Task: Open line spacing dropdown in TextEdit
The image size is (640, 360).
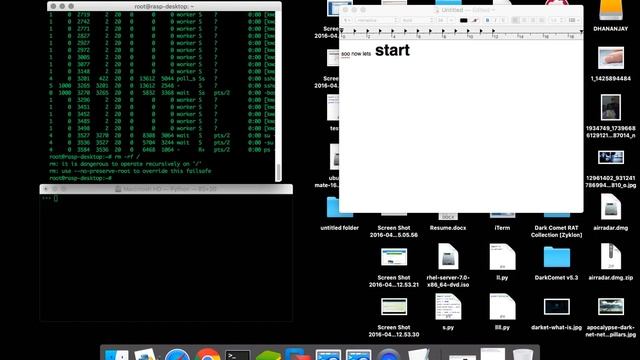Action: click(556, 20)
